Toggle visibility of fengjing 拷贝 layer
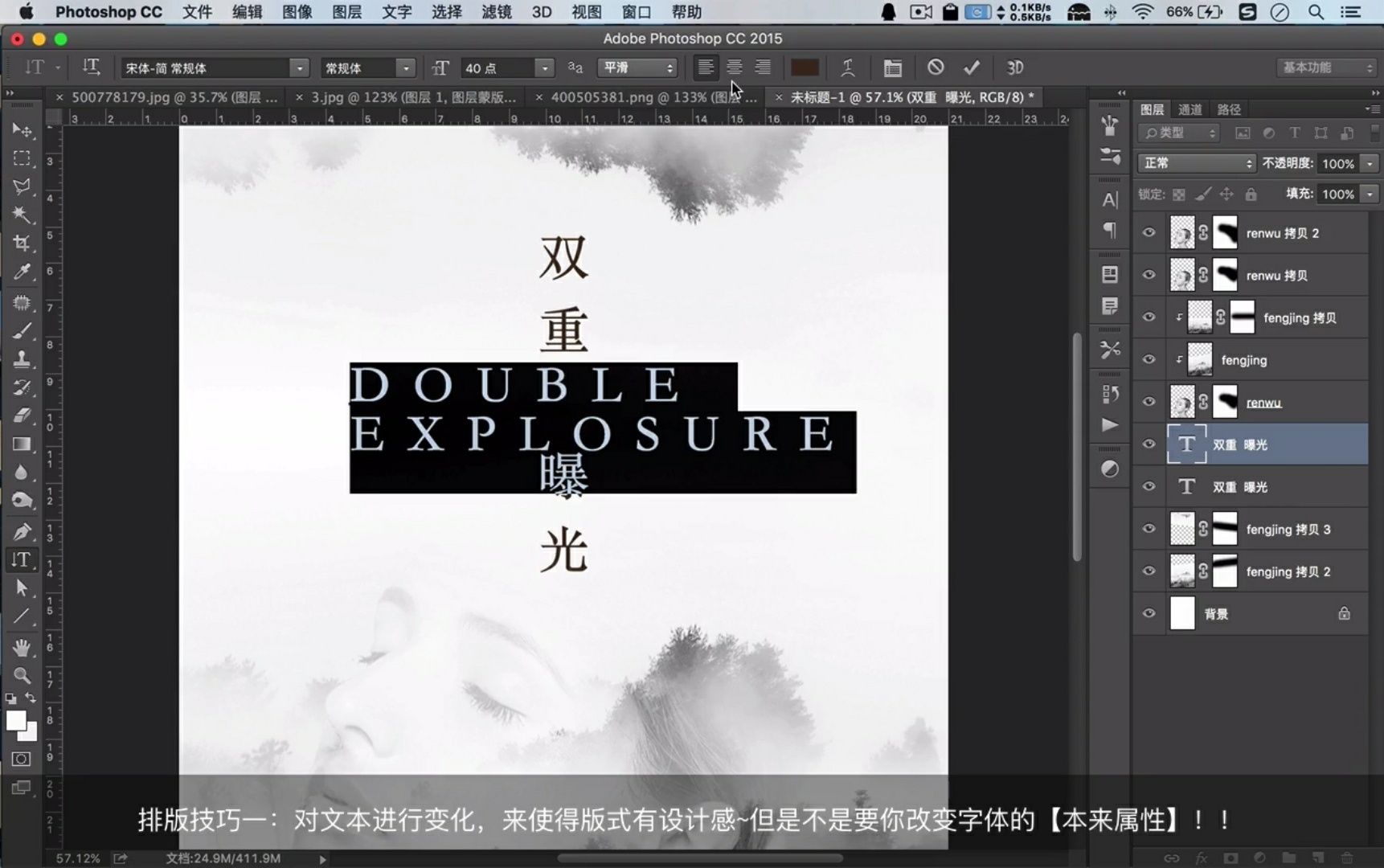Screen dimensions: 1384x868 click(1149, 317)
